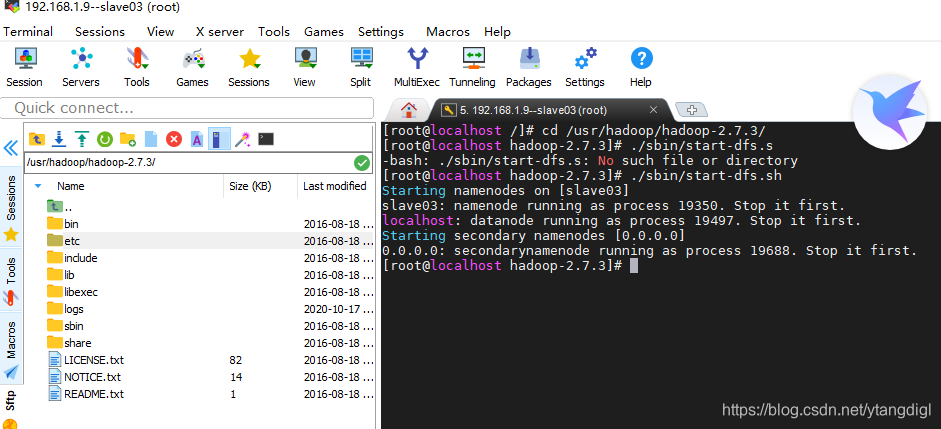
Task: Download selected files via SFTP icon
Action: (x=59, y=139)
